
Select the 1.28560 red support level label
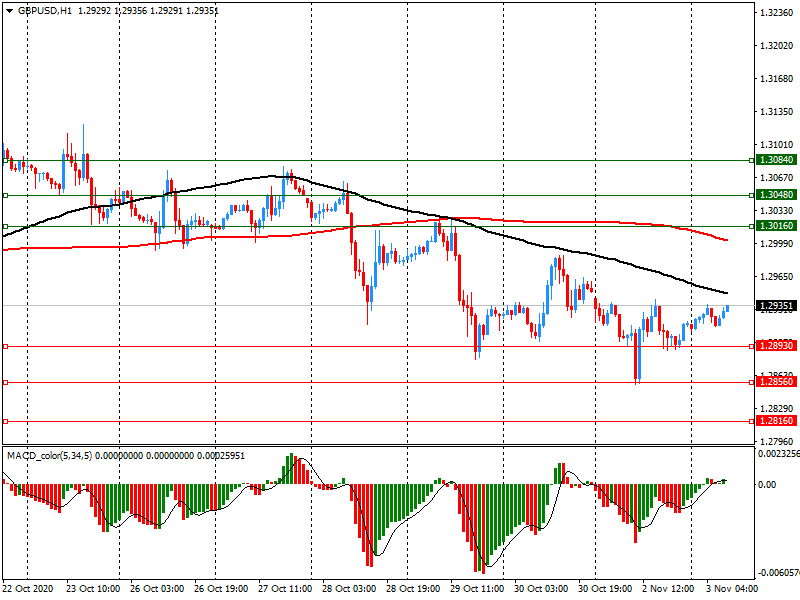click(776, 382)
